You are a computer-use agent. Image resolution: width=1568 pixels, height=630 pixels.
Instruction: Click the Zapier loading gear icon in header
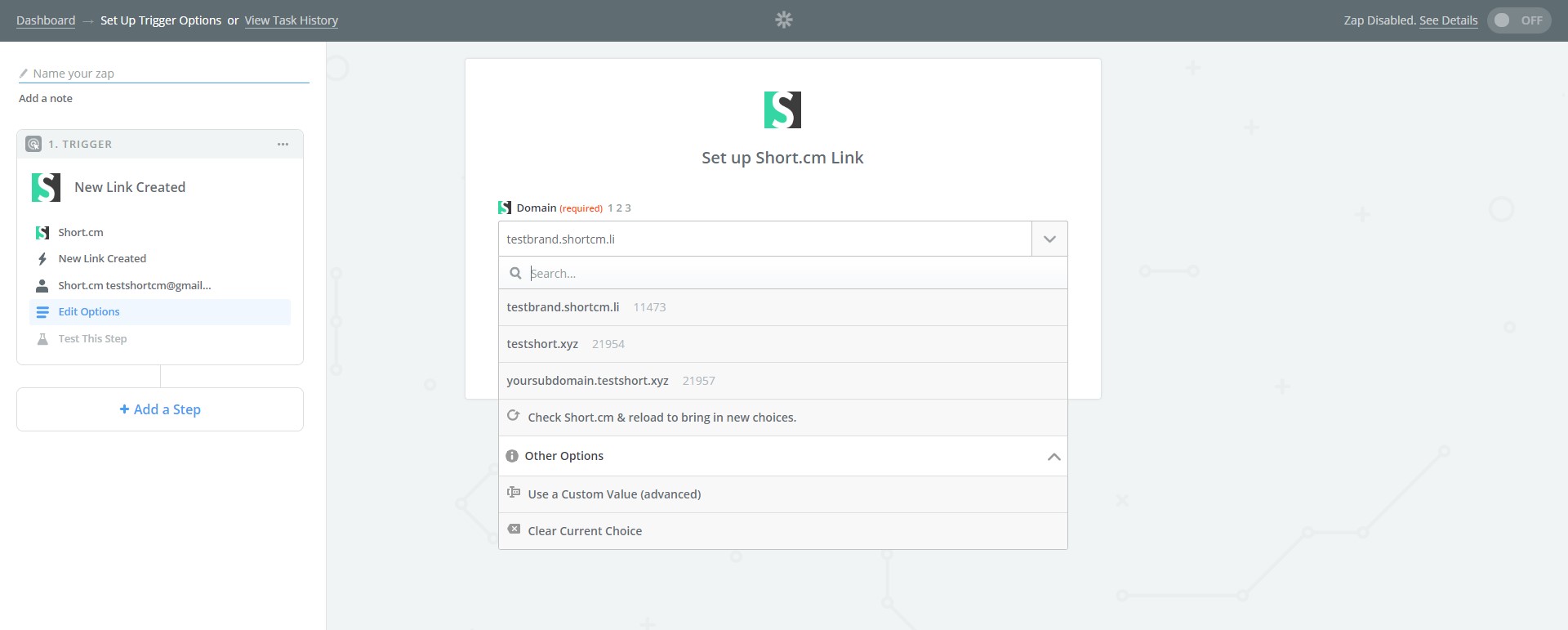[x=783, y=20]
